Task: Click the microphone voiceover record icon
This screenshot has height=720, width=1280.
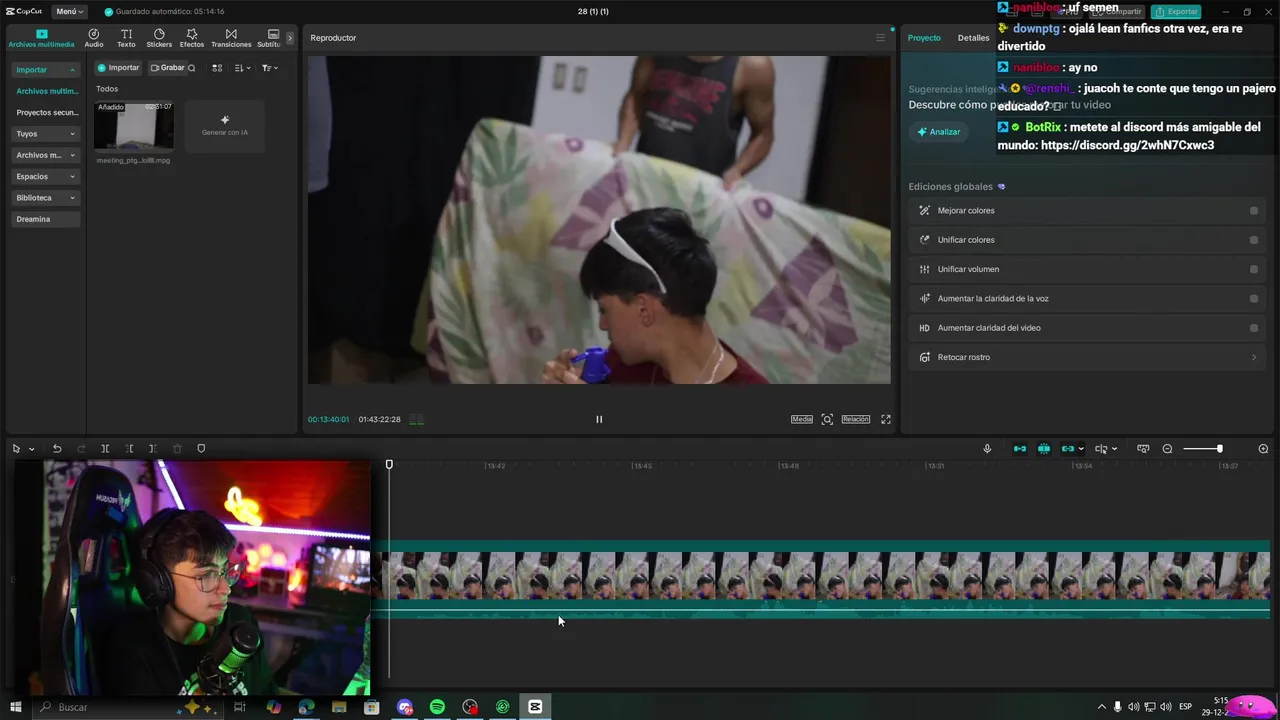Action: [987, 449]
